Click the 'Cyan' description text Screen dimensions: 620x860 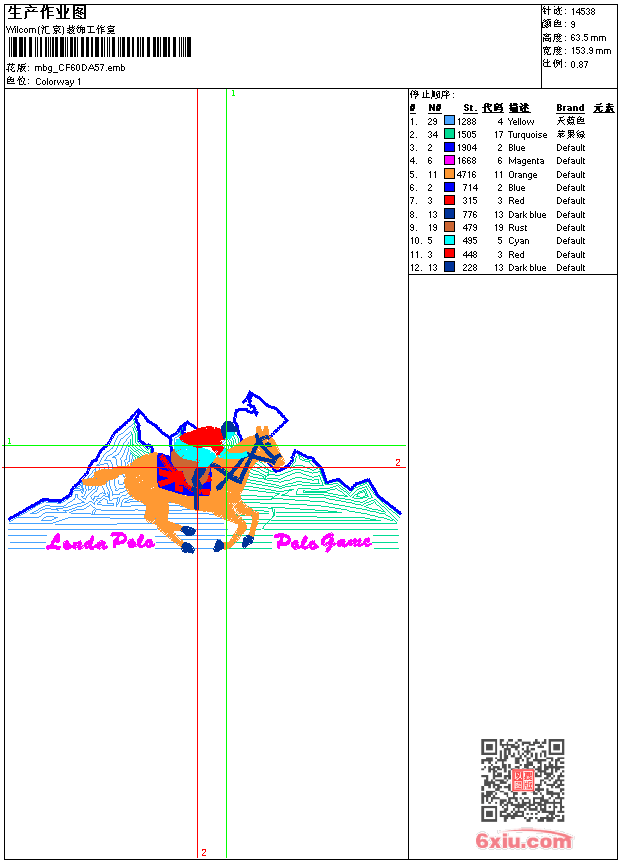coord(518,241)
